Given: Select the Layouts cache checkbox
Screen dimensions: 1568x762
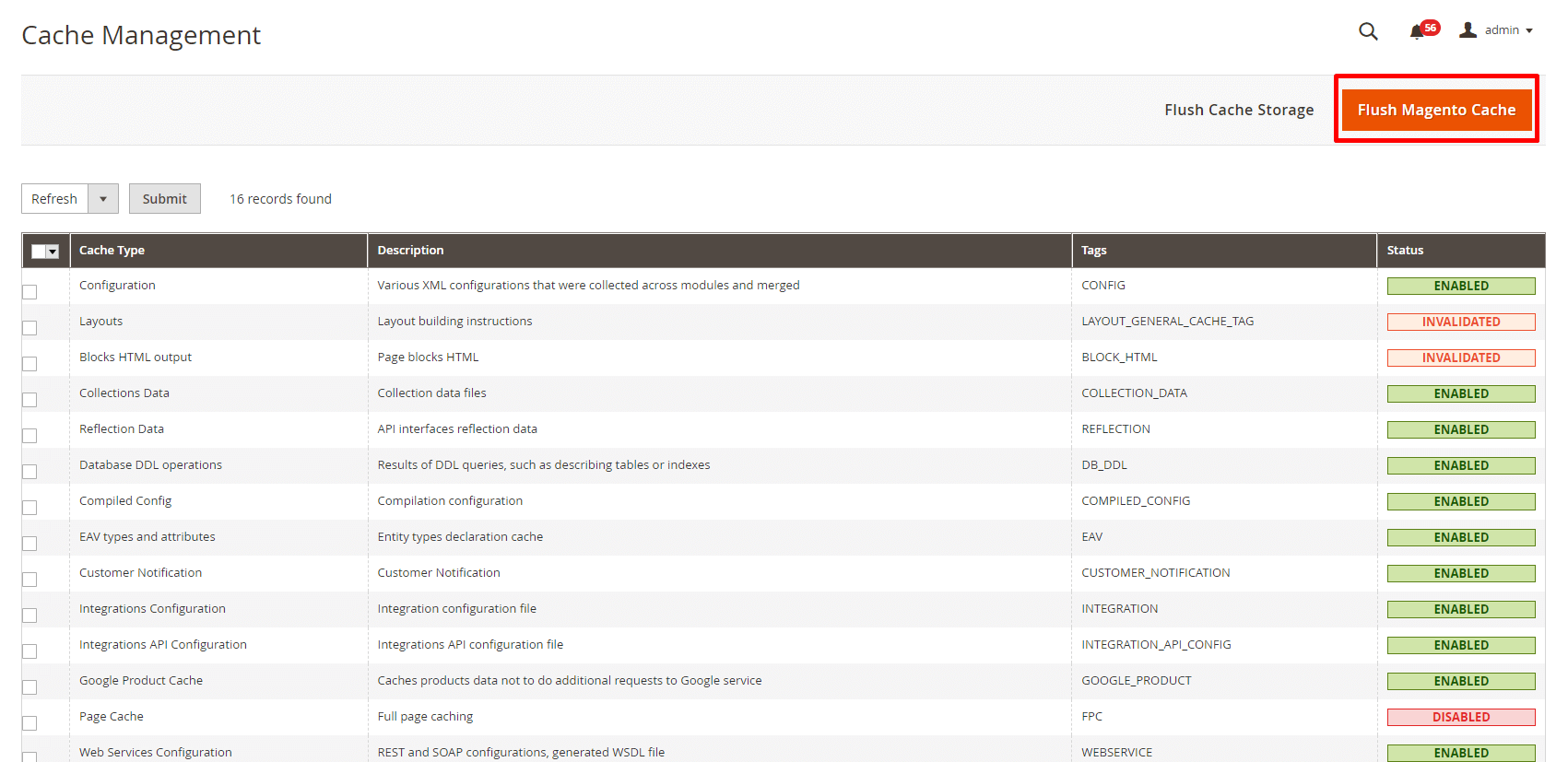Looking at the screenshot, I should 29,328.
